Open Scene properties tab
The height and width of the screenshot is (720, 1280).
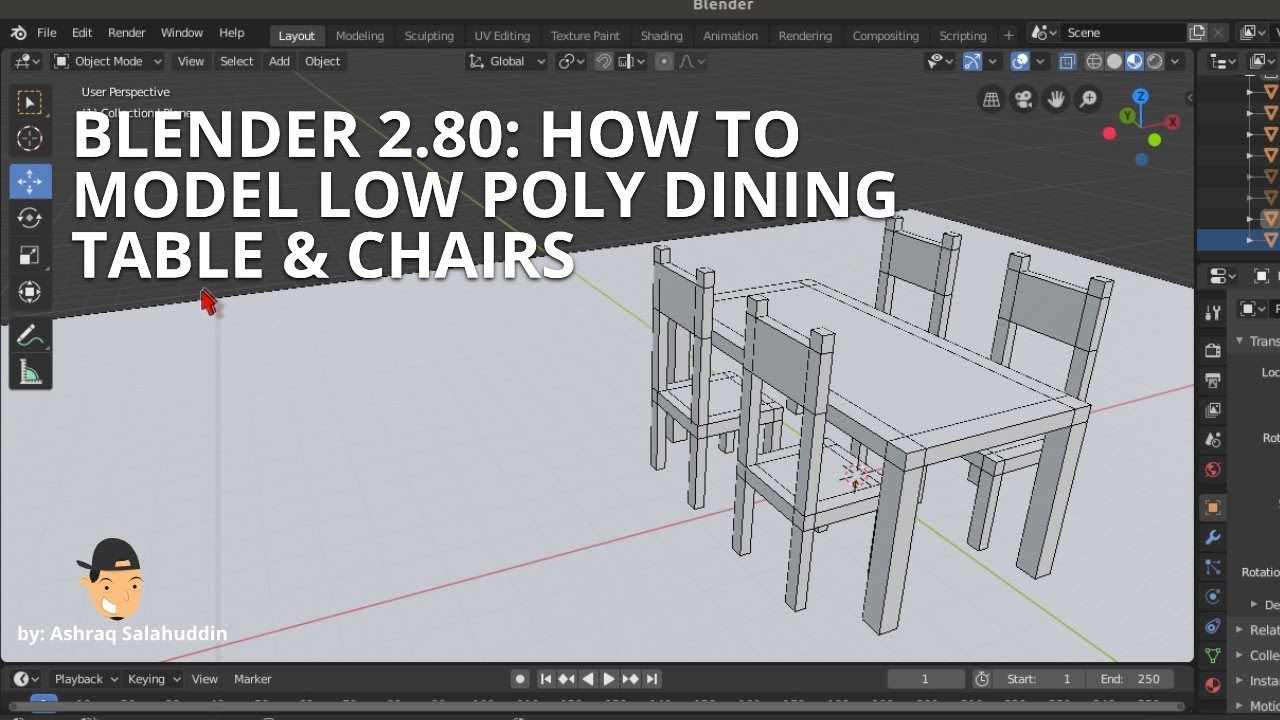tap(1212, 440)
